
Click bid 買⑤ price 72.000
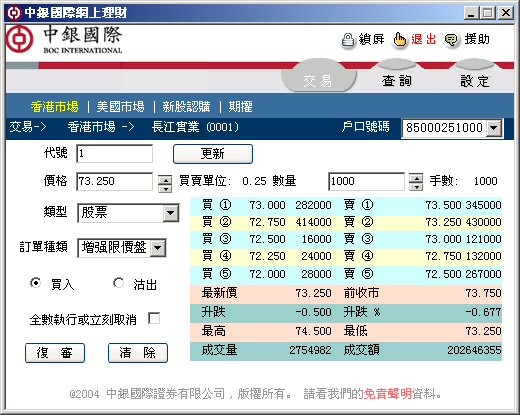267,274
